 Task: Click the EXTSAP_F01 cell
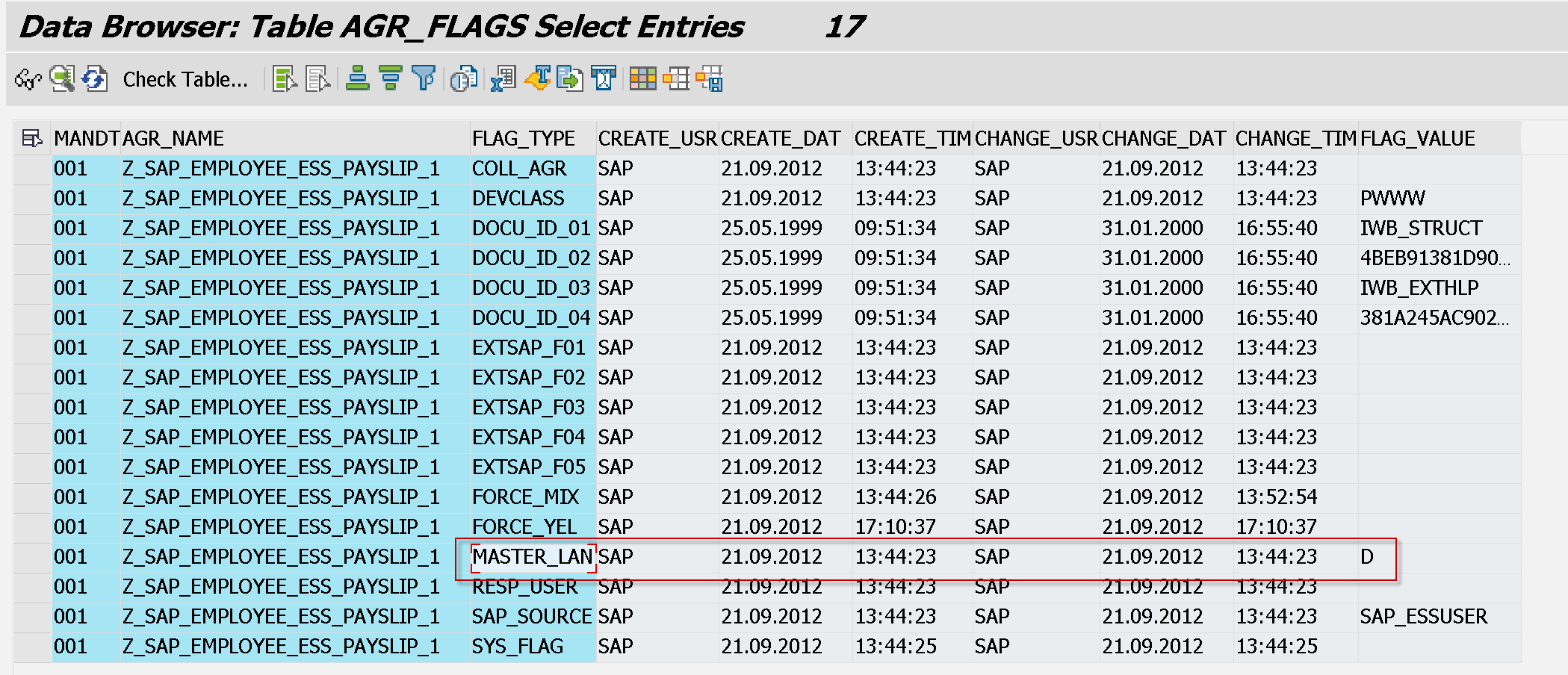pyautogui.click(x=533, y=348)
